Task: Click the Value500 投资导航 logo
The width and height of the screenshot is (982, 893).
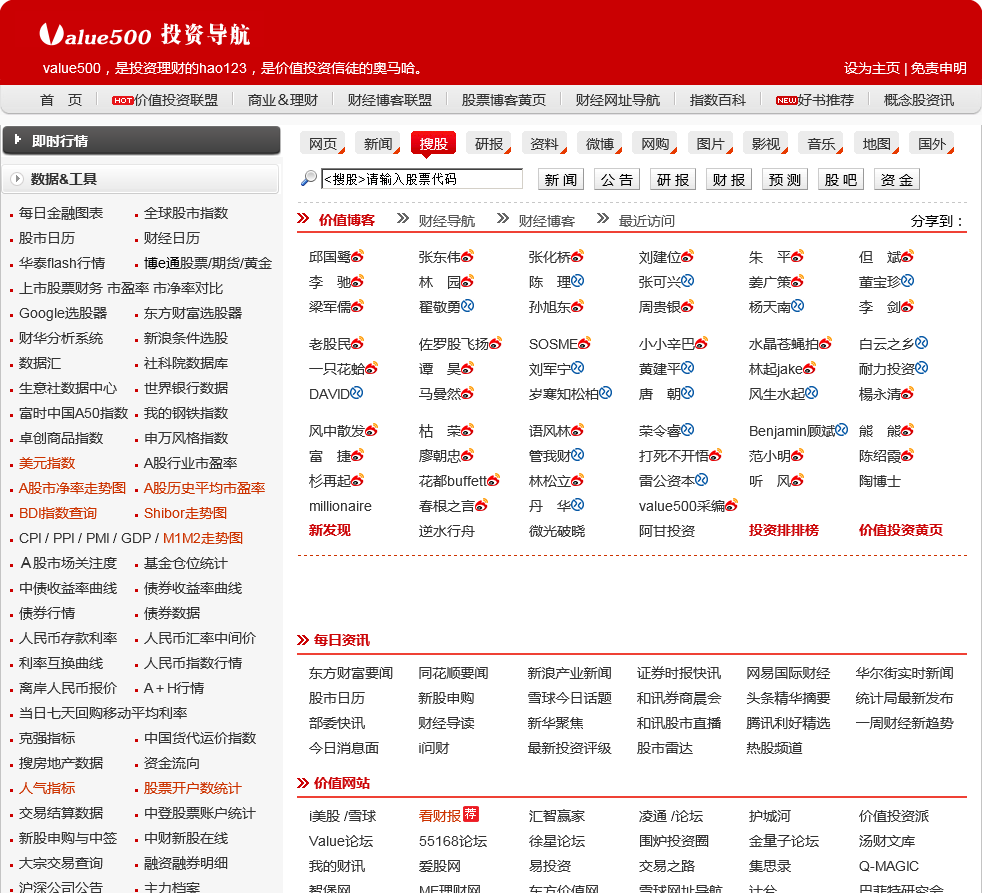Action: point(145,35)
